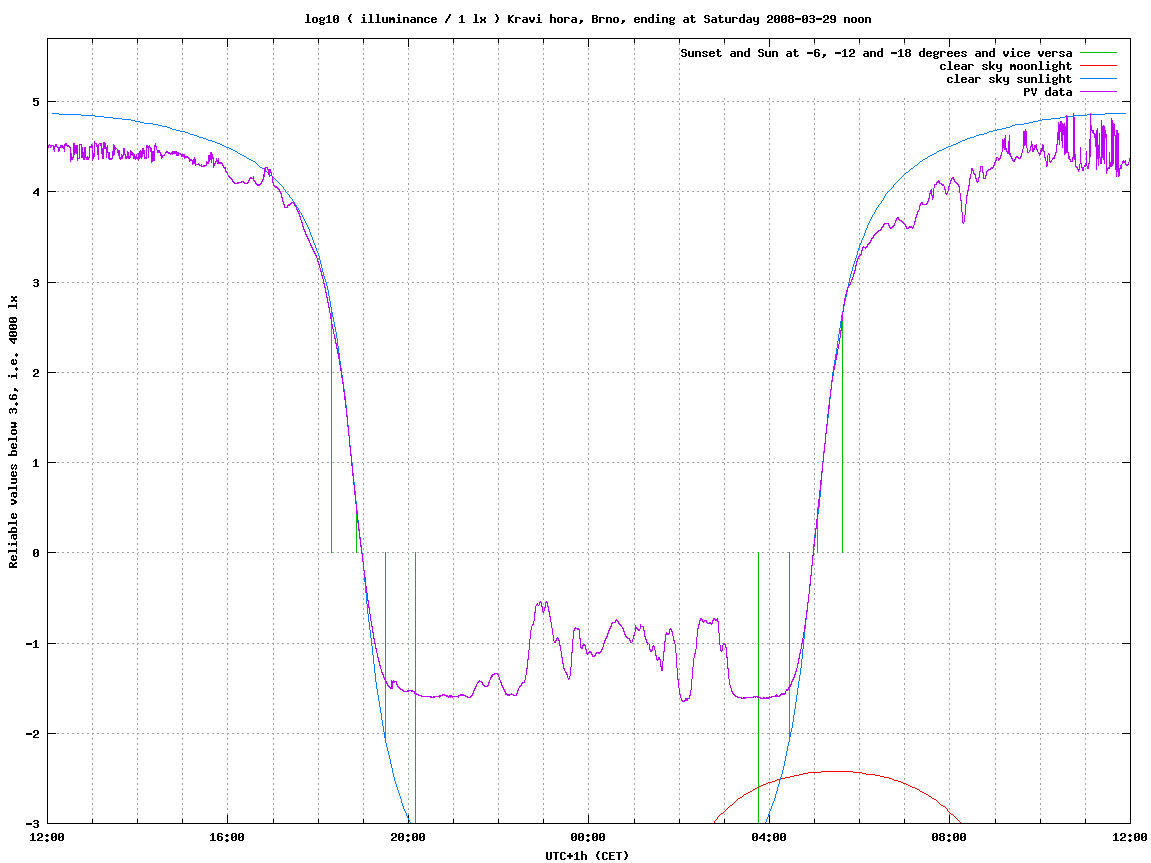
Task: Click the y-axis tick label -1
Action: point(33,644)
